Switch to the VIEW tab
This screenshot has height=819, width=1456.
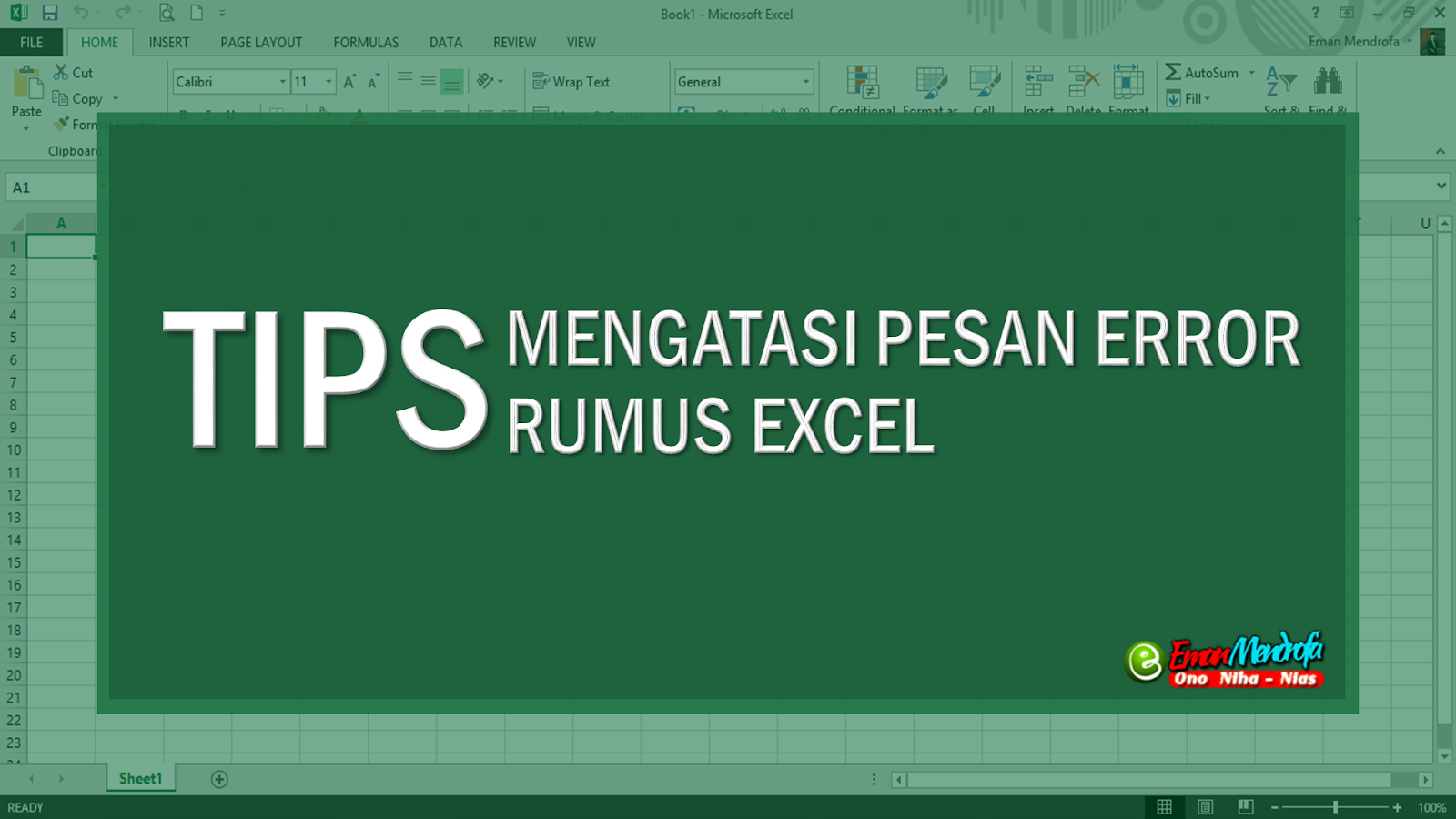[581, 42]
